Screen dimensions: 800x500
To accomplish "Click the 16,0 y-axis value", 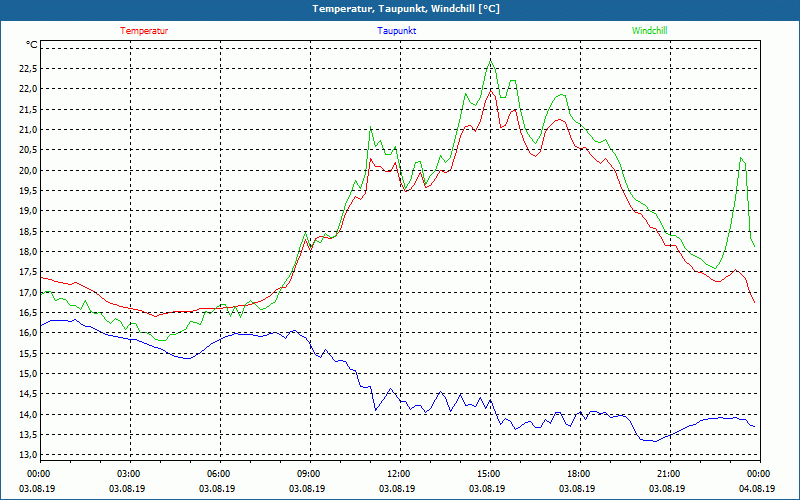I will [29, 333].
